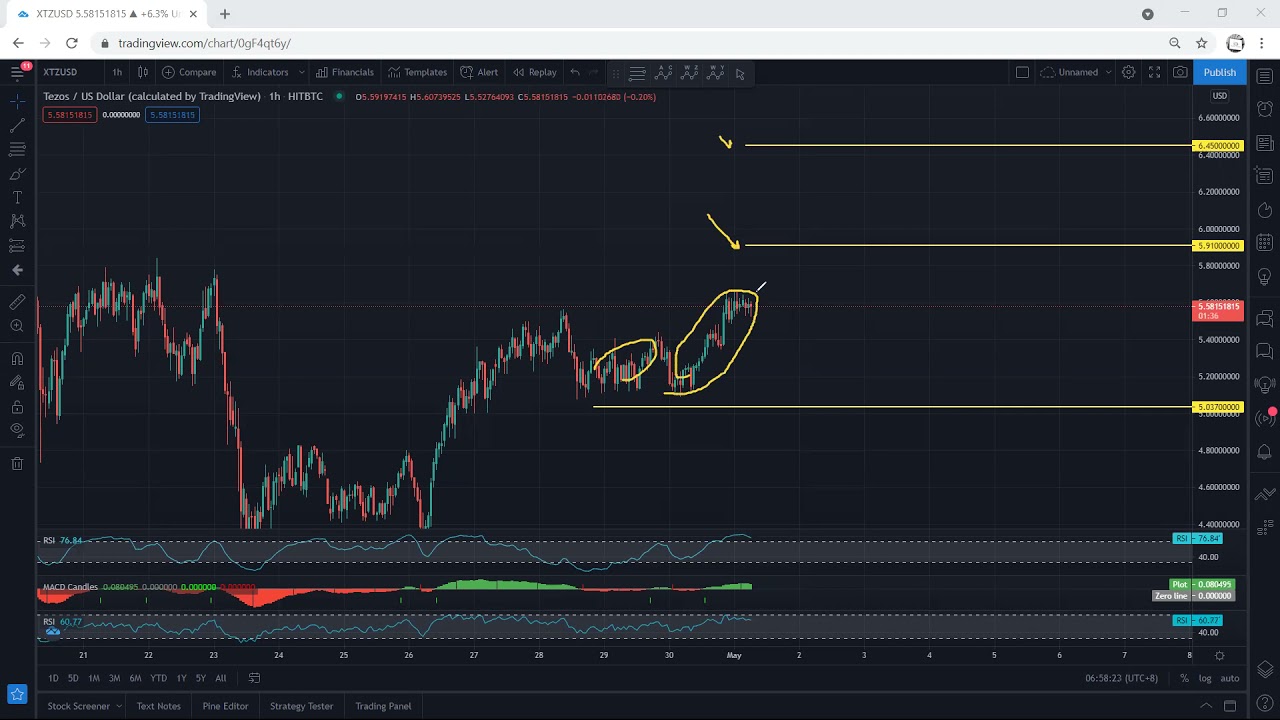
Task: Select the crosshair cursor tool
Action: coord(17,101)
